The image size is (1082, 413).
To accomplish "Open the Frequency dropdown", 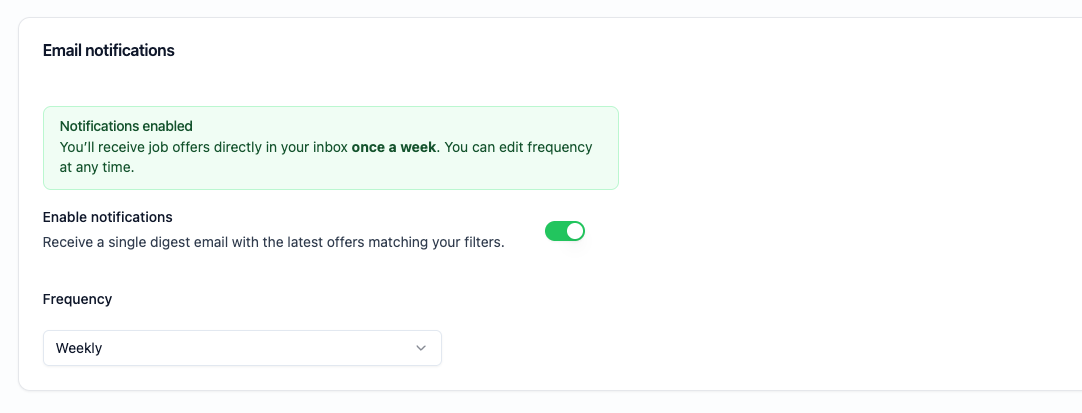I will (242, 348).
